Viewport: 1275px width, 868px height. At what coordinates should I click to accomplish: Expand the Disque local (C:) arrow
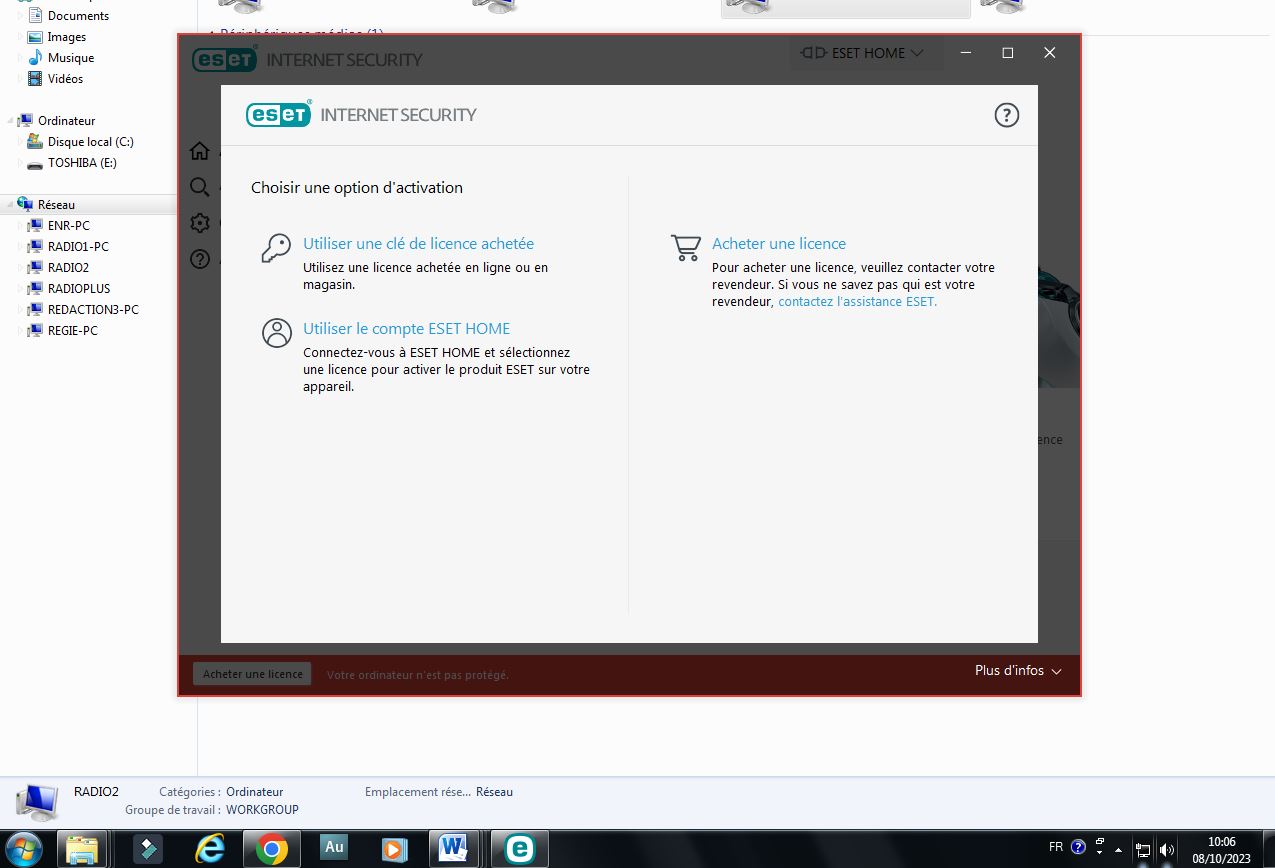pos(21,142)
